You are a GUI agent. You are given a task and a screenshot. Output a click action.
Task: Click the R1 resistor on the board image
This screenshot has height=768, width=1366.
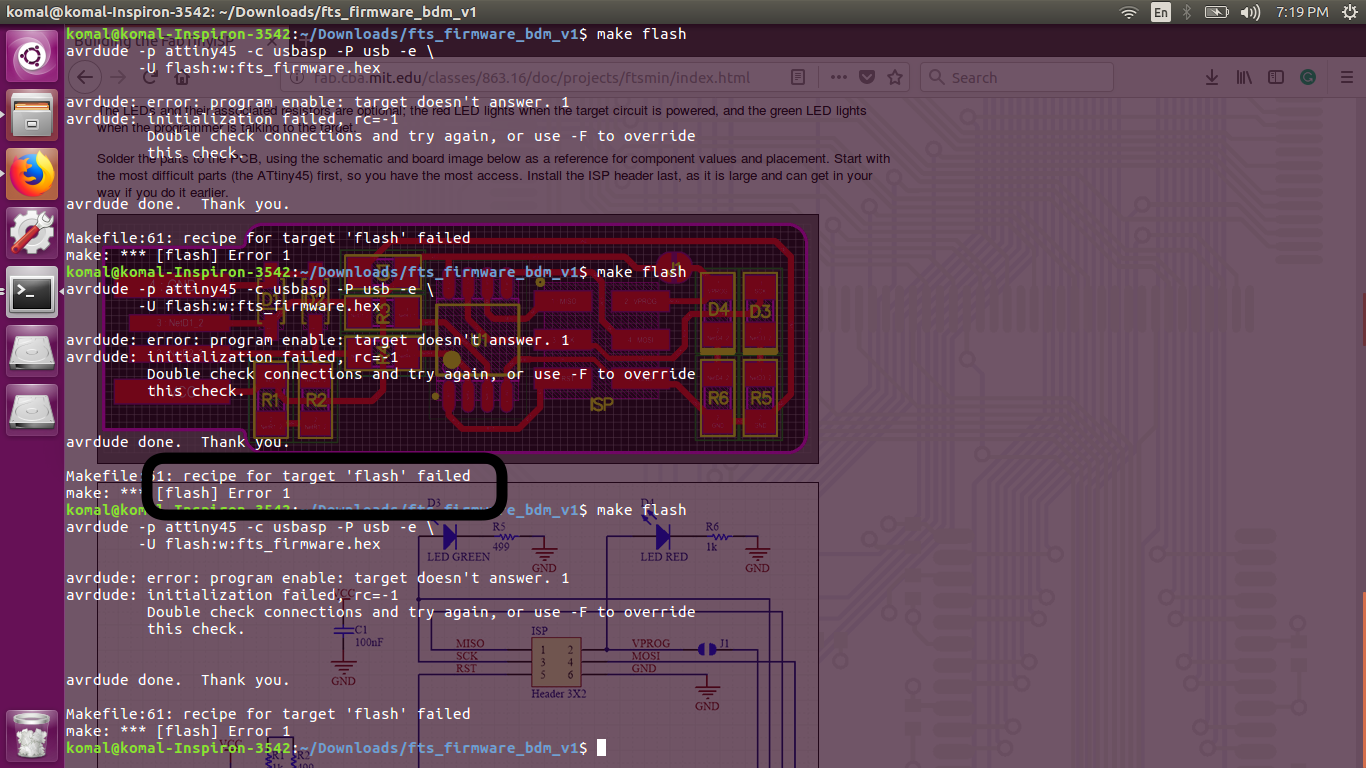[270, 400]
